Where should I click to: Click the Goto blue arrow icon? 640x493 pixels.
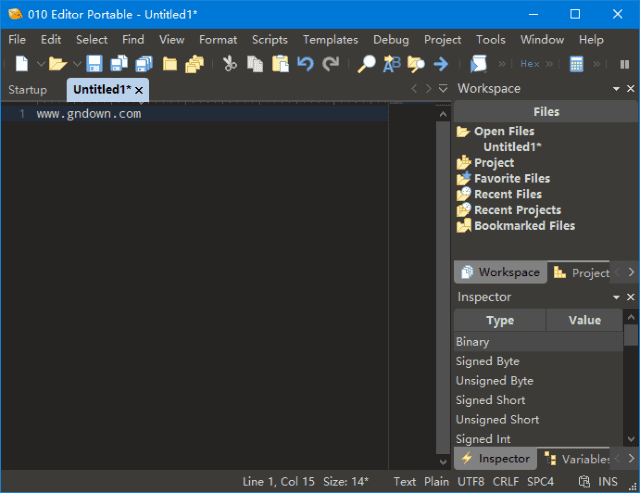tap(440, 64)
